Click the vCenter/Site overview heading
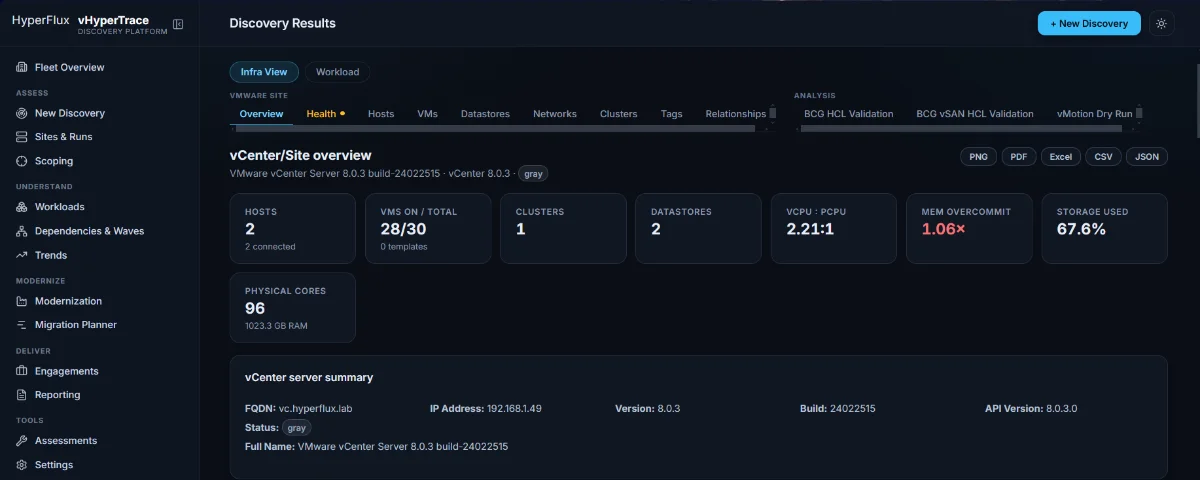1200x480 pixels. 300,155
